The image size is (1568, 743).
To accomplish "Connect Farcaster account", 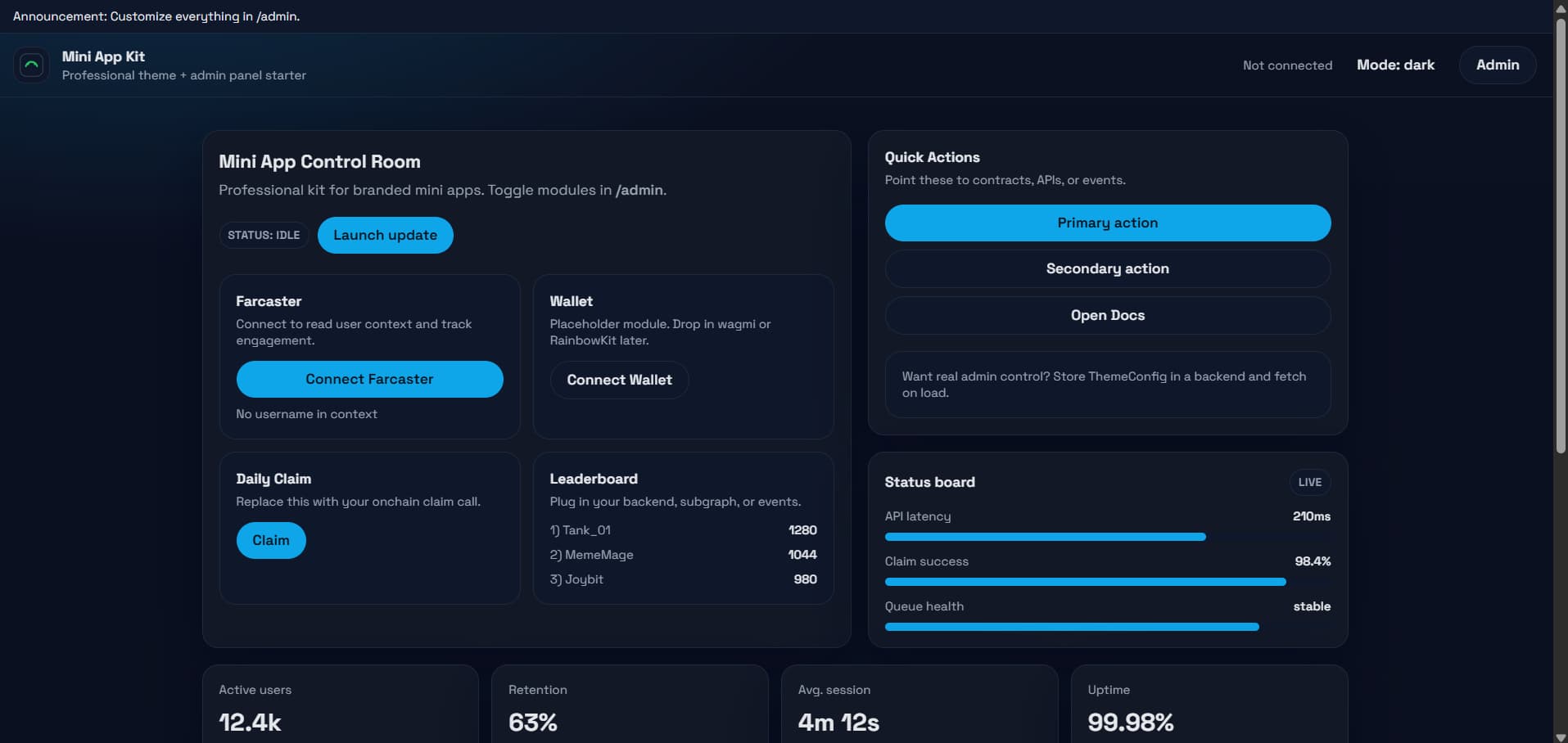I will pyautogui.click(x=369, y=380).
